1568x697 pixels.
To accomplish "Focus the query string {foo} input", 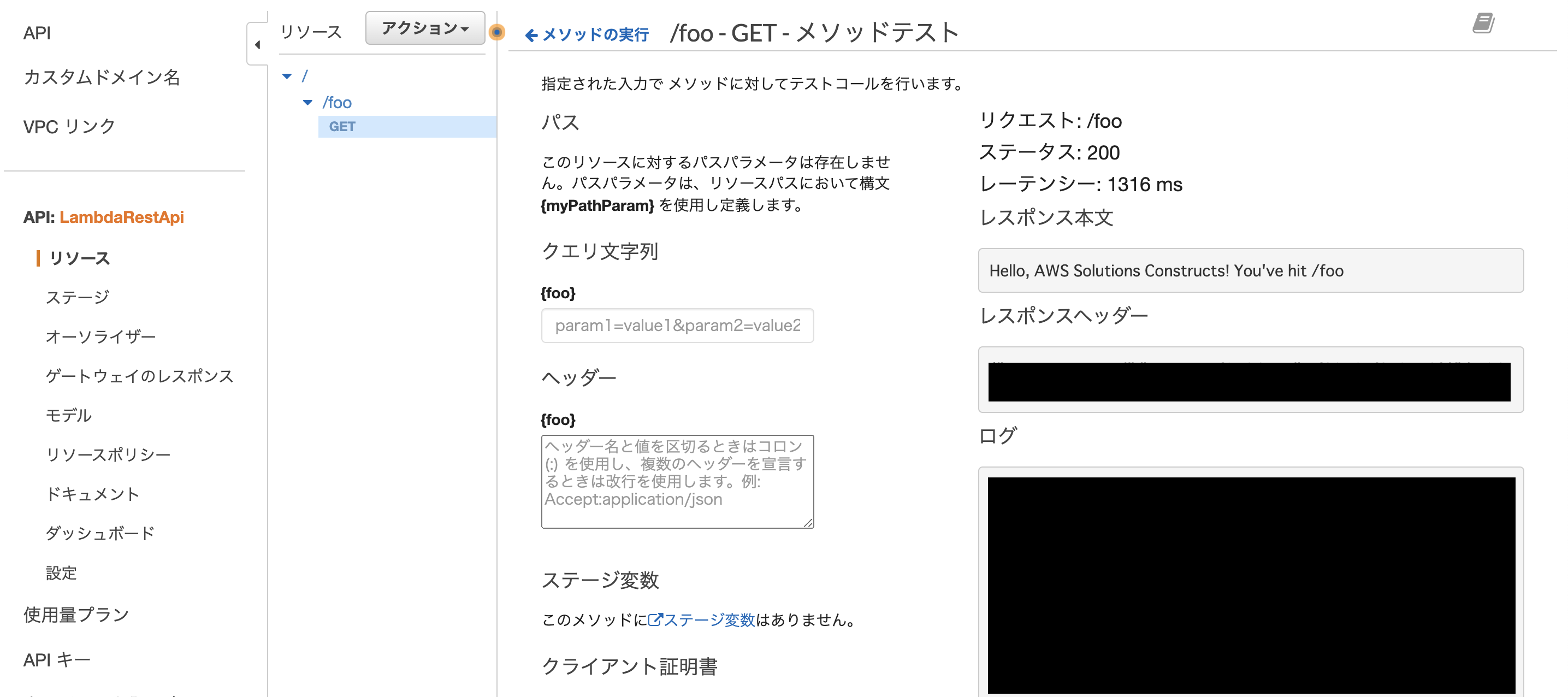I will click(x=677, y=326).
